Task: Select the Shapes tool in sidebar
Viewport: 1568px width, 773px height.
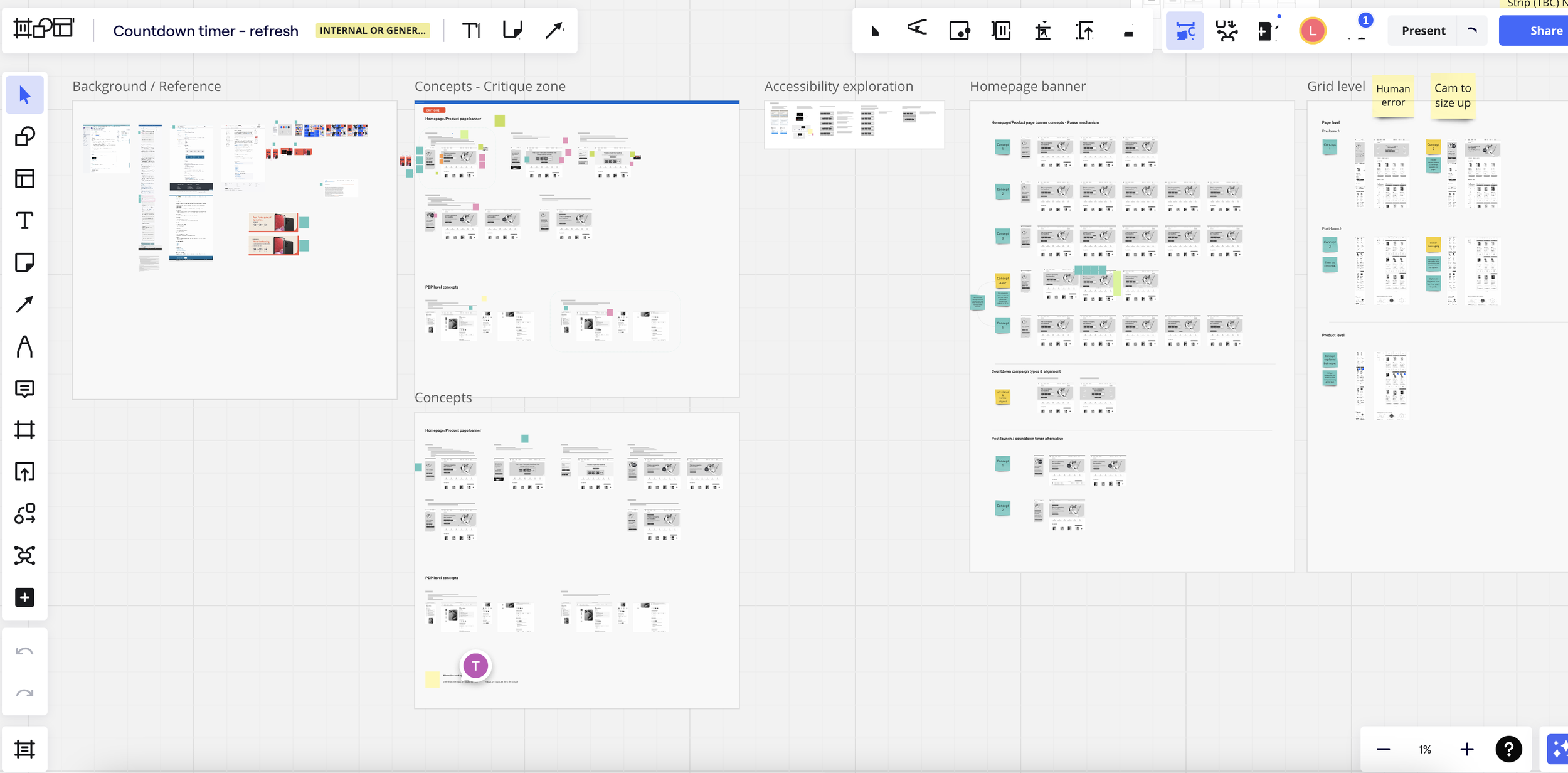Action: coord(24,137)
